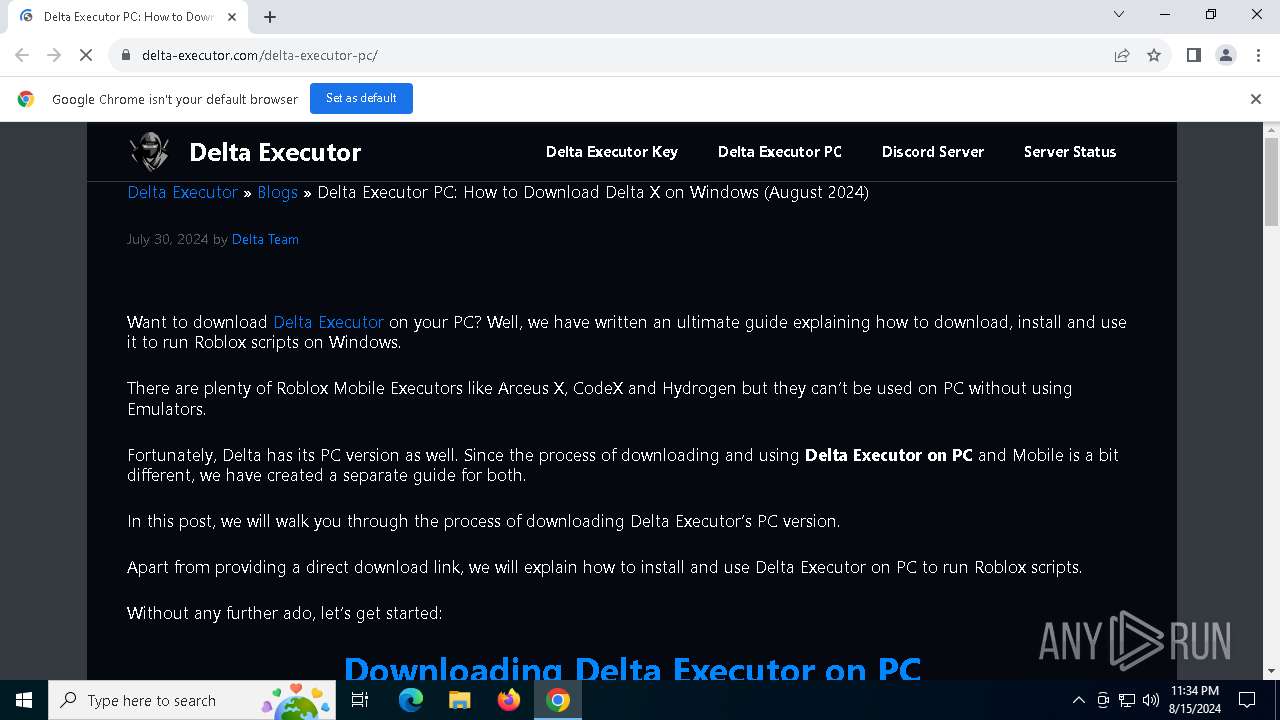Click the page scrollbar thumb

pyautogui.click(x=1272, y=182)
